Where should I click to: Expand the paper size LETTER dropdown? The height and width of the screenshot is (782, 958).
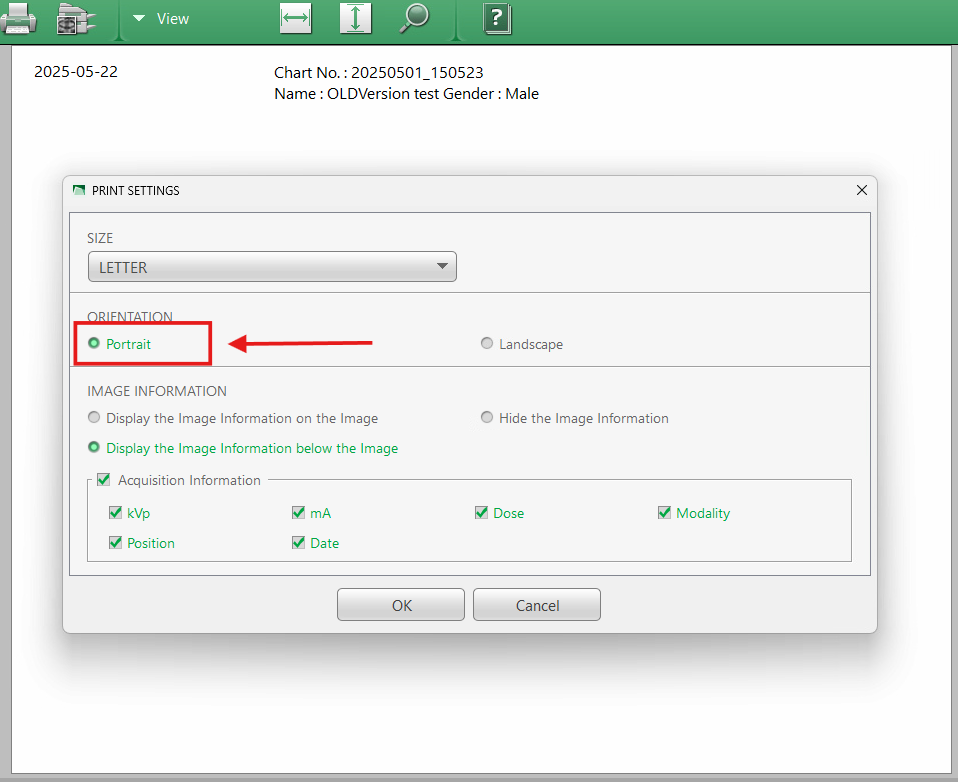pos(272,267)
